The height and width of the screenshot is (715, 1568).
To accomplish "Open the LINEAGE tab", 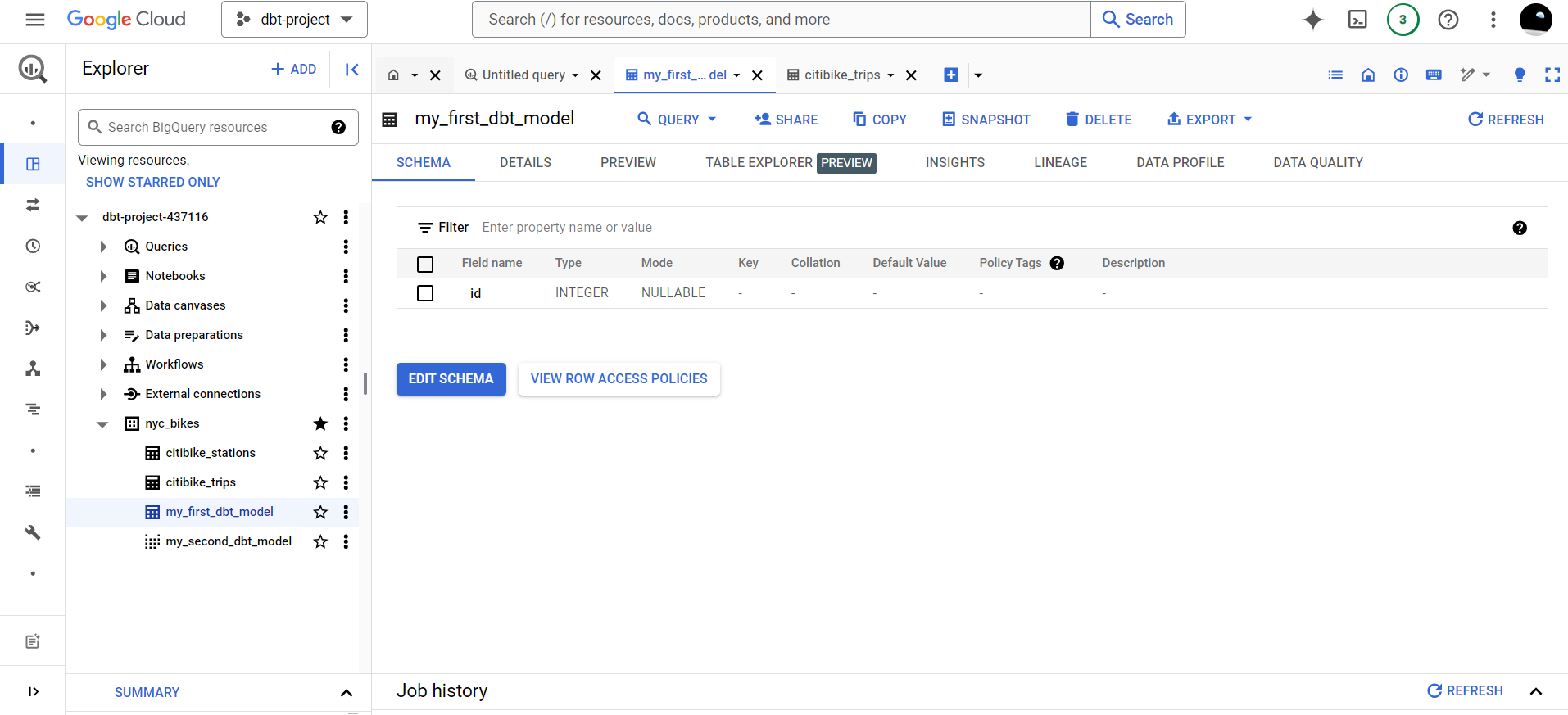I will (1060, 162).
